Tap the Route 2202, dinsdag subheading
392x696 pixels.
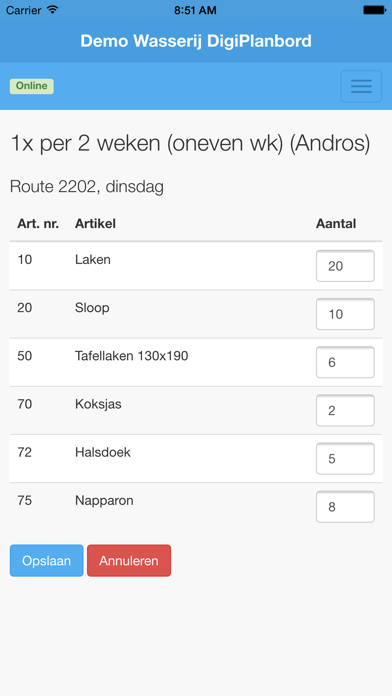[87, 187]
